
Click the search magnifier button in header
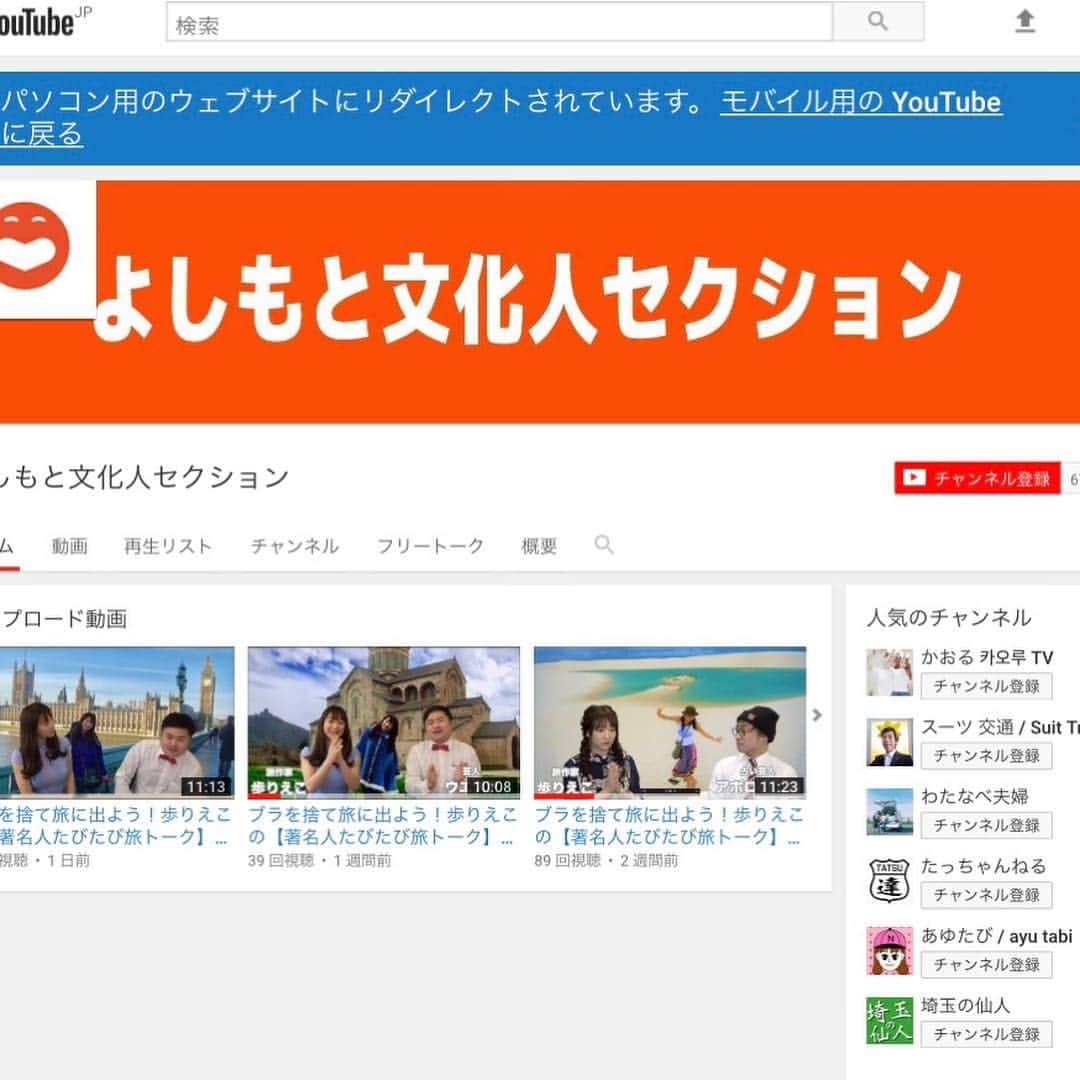coord(878,21)
